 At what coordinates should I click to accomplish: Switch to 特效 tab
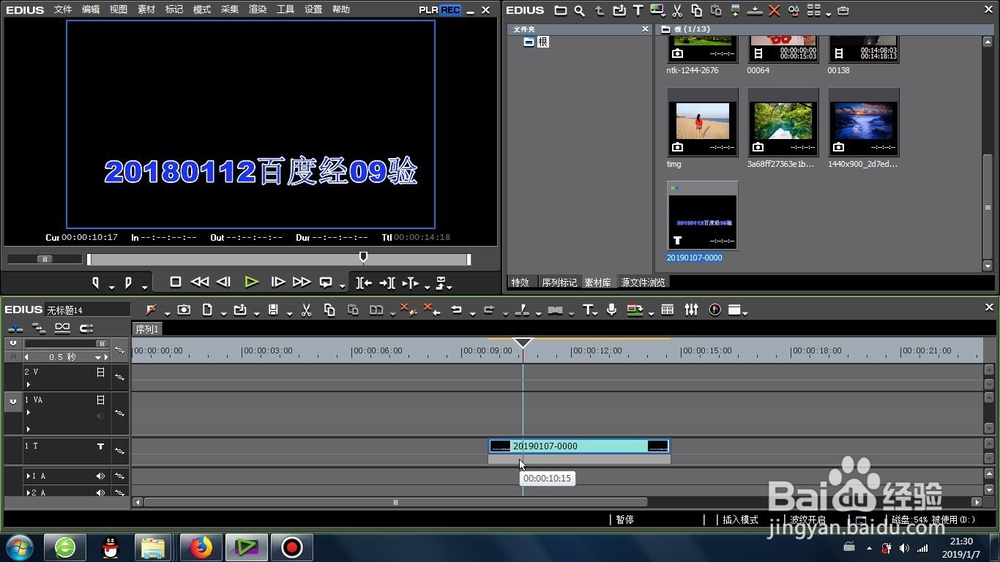(x=520, y=283)
